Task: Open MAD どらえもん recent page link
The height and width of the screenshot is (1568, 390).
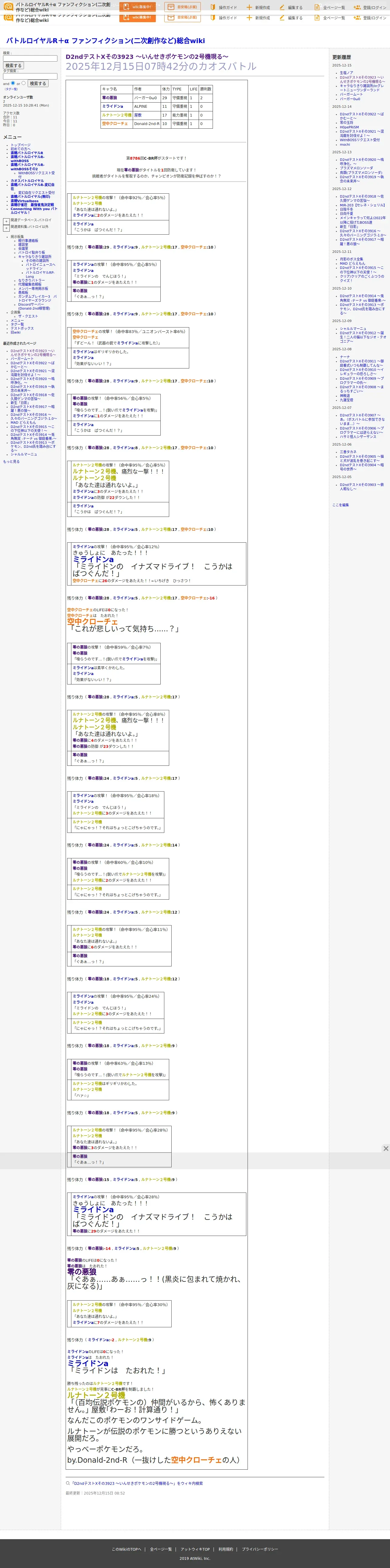Action: 23,423
